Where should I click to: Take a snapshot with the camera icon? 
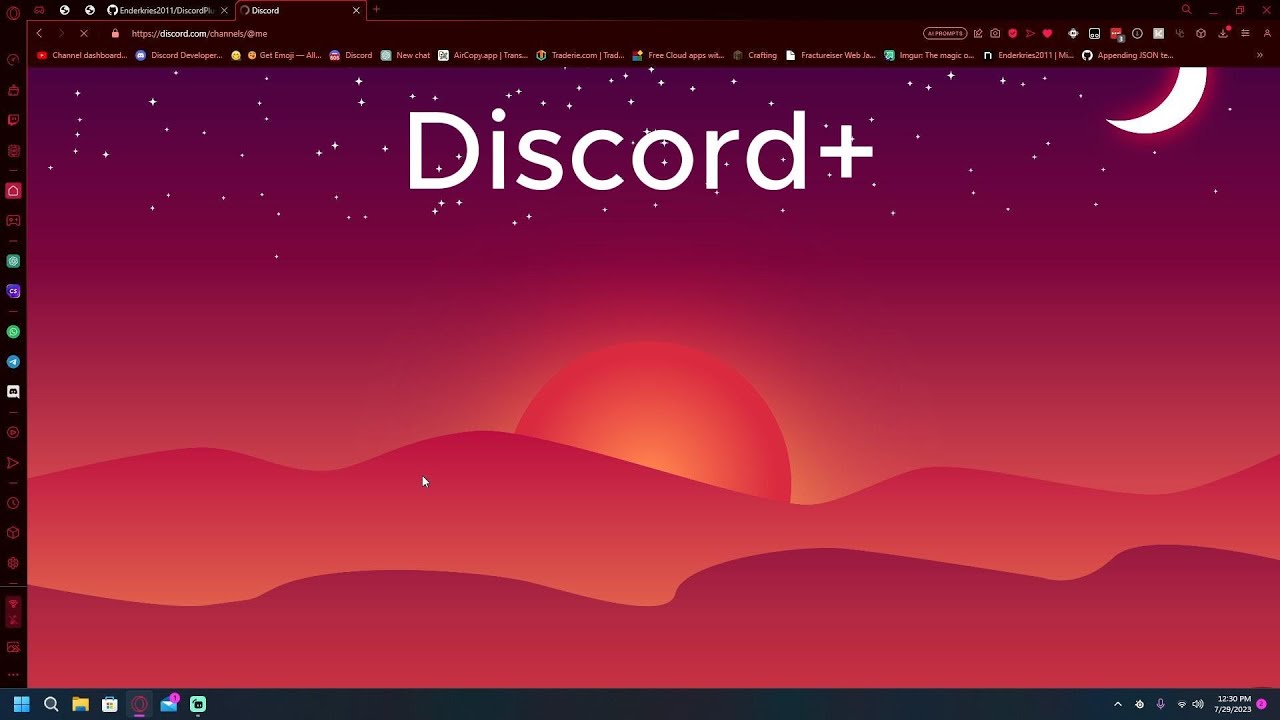coord(995,33)
